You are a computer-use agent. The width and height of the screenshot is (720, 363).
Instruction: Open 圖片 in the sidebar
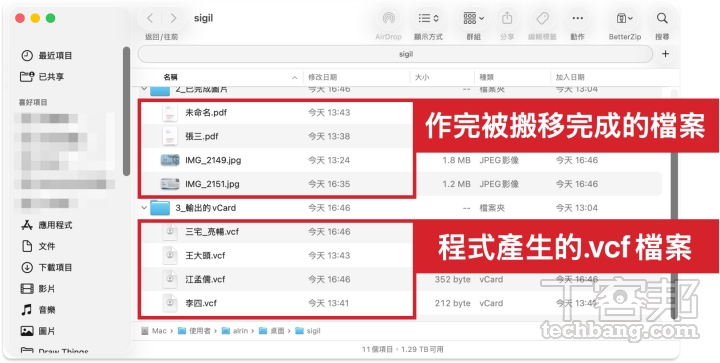[x=38, y=331]
